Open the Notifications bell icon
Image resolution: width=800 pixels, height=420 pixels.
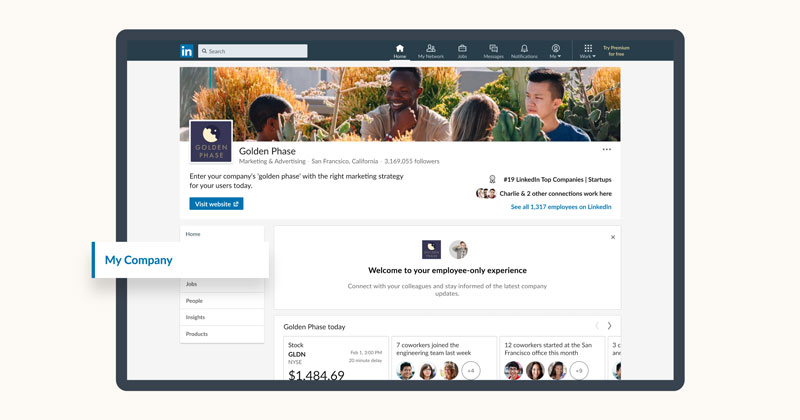tap(524, 51)
